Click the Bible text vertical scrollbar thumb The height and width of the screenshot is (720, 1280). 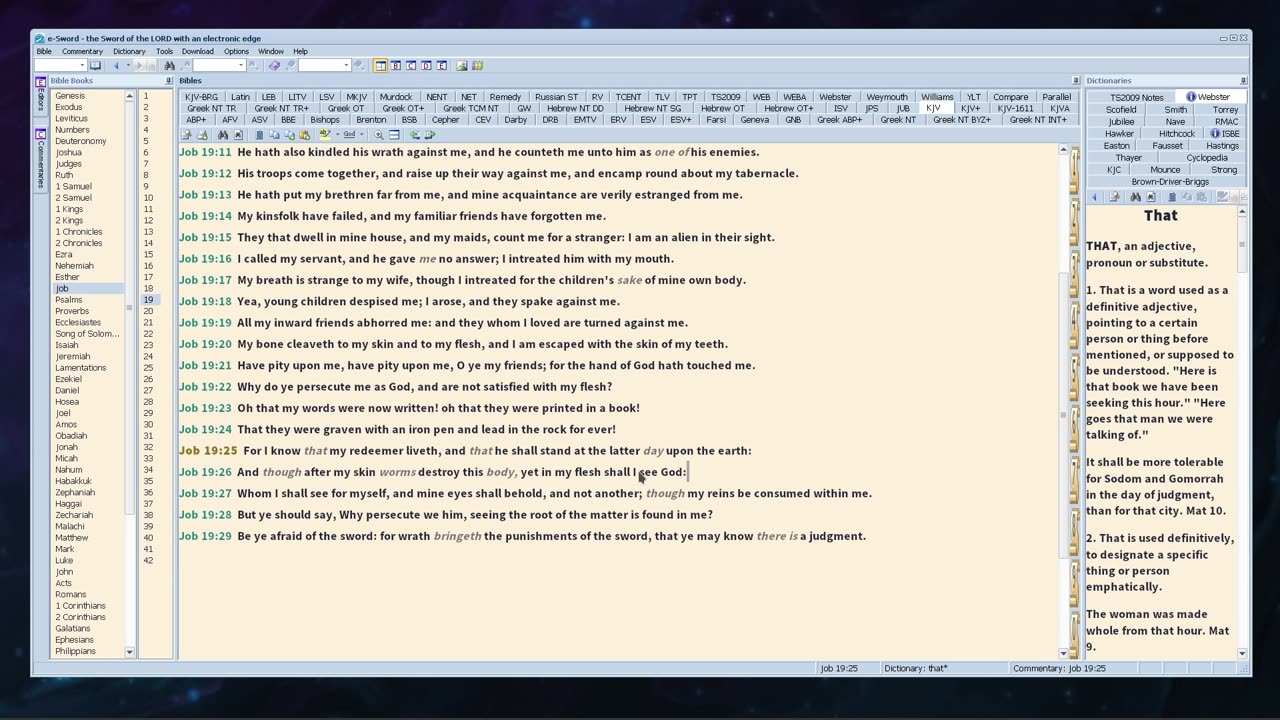pyautogui.click(x=1063, y=415)
